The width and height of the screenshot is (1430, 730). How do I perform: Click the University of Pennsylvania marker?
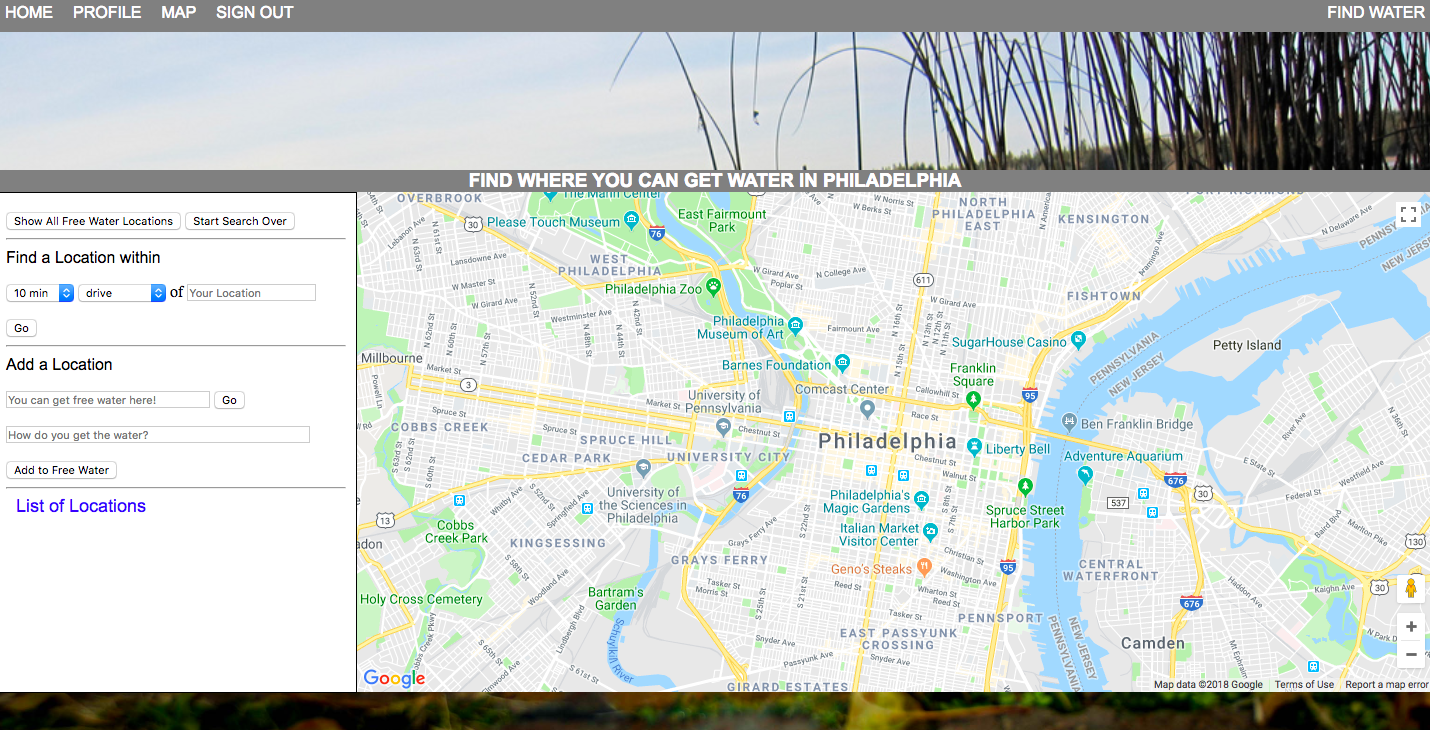(x=722, y=426)
